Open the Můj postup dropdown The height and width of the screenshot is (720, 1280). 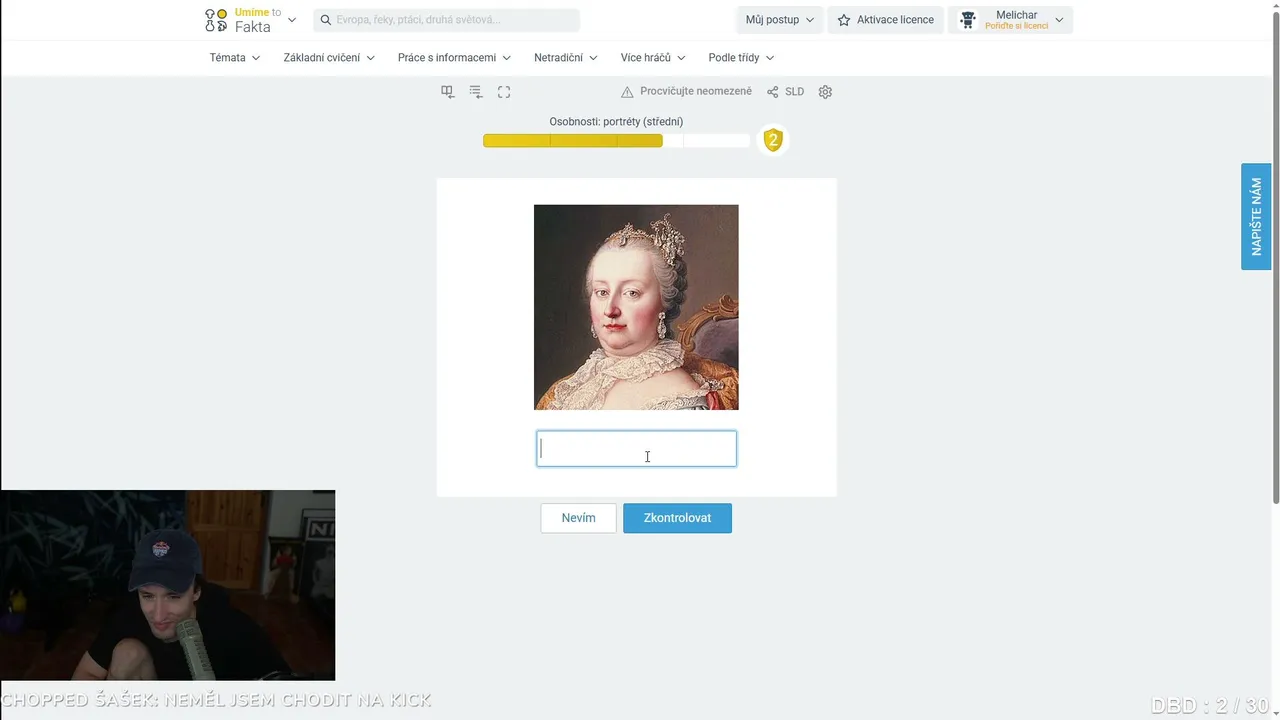point(780,20)
